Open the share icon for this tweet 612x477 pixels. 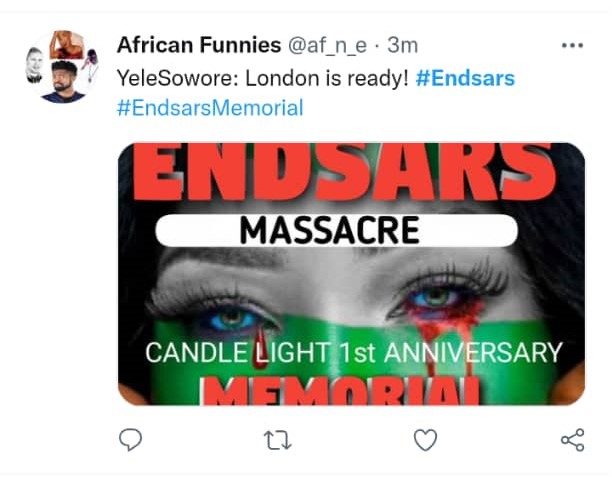coord(572,439)
